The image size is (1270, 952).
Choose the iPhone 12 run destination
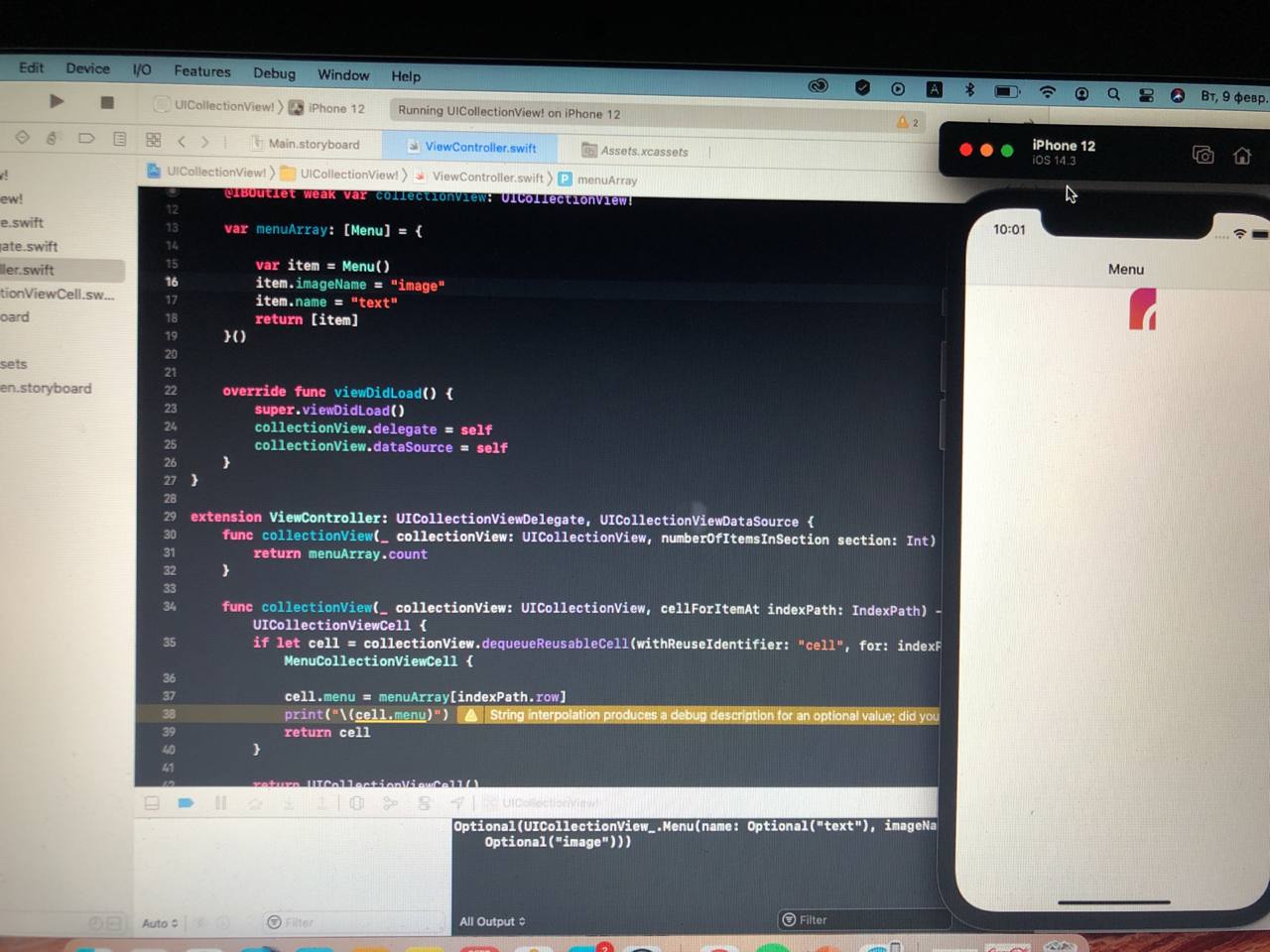point(327,108)
